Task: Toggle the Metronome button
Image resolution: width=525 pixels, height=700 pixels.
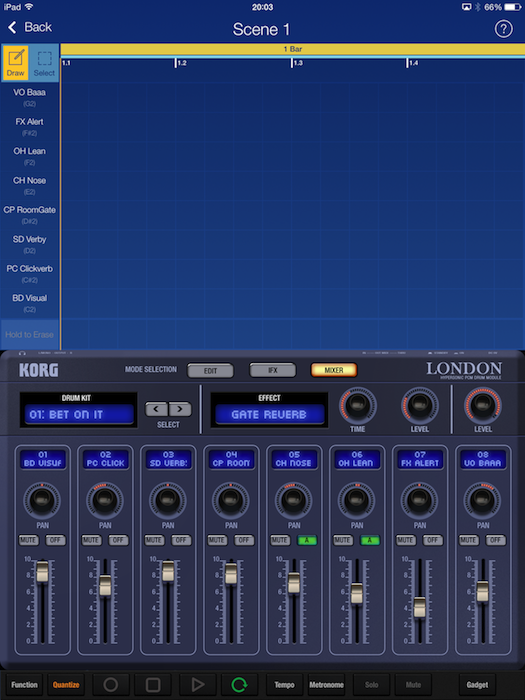Action: (x=326, y=684)
